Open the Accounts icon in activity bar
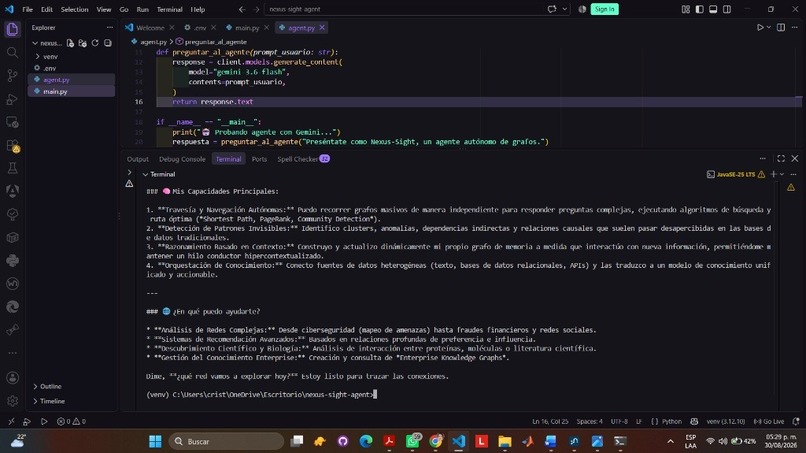Screen dimensions: 806x453 point(12,377)
